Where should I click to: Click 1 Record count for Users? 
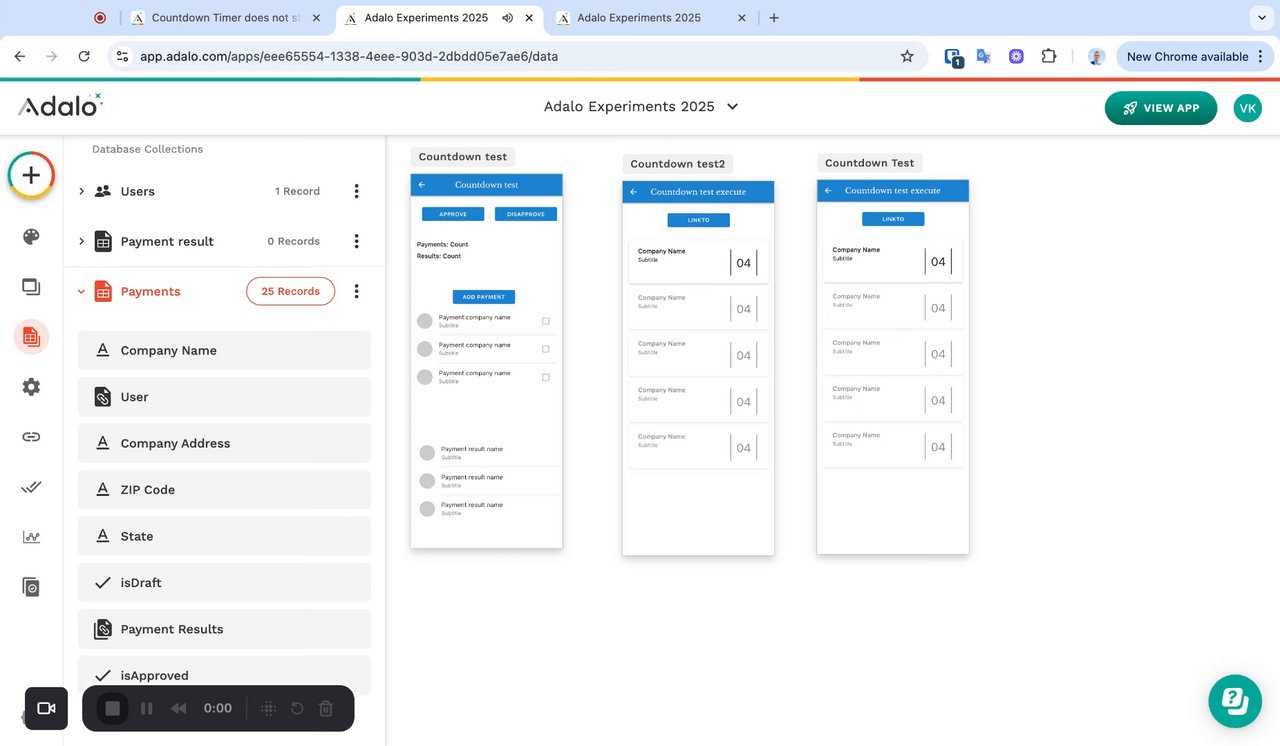tap(297, 191)
